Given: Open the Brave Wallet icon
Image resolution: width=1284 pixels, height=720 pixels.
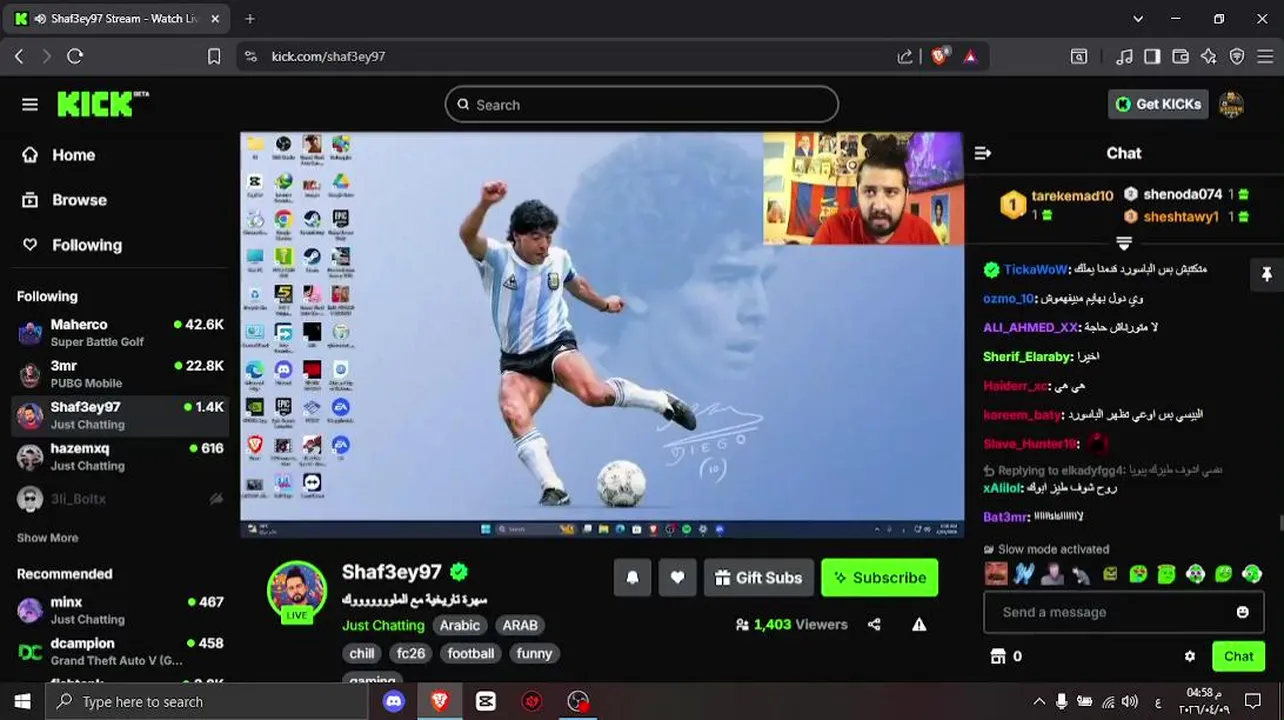Looking at the screenshot, I should [x=1181, y=57].
